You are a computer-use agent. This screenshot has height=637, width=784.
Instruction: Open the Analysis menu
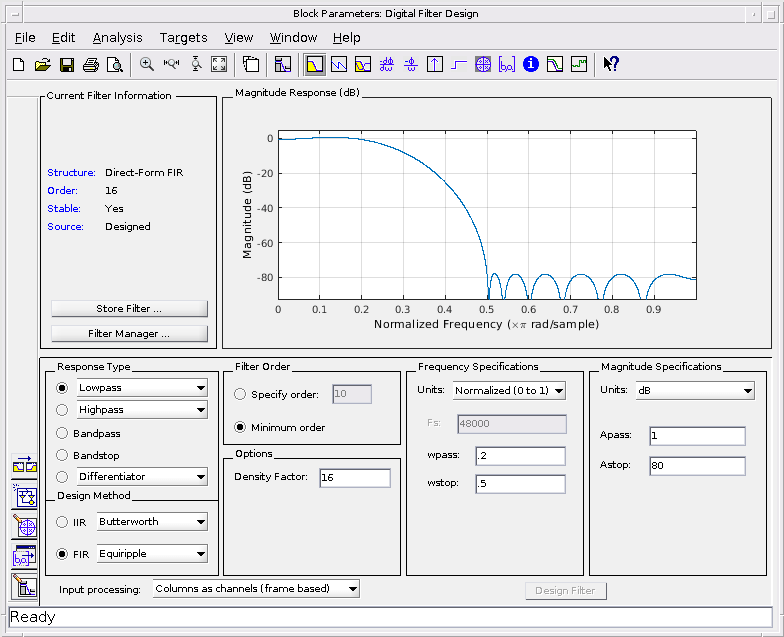117,38
